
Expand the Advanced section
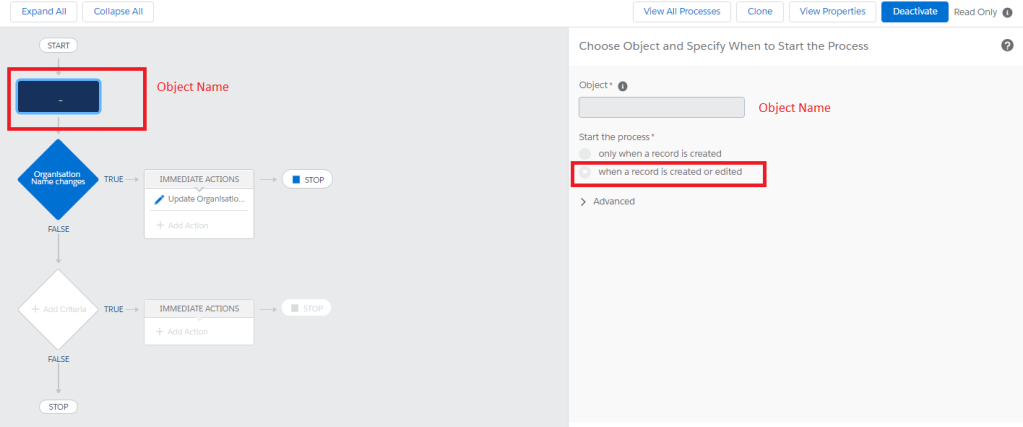608,201
